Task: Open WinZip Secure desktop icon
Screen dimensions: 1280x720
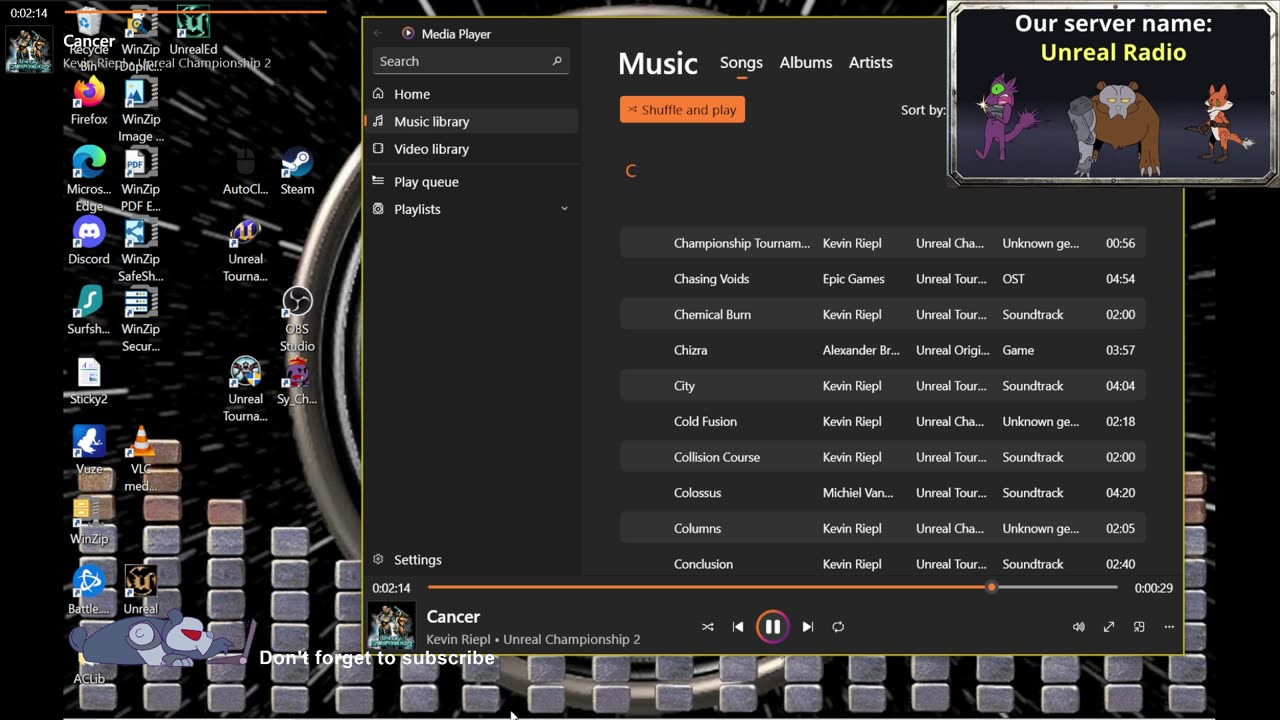Action: (x=141, y=320)
